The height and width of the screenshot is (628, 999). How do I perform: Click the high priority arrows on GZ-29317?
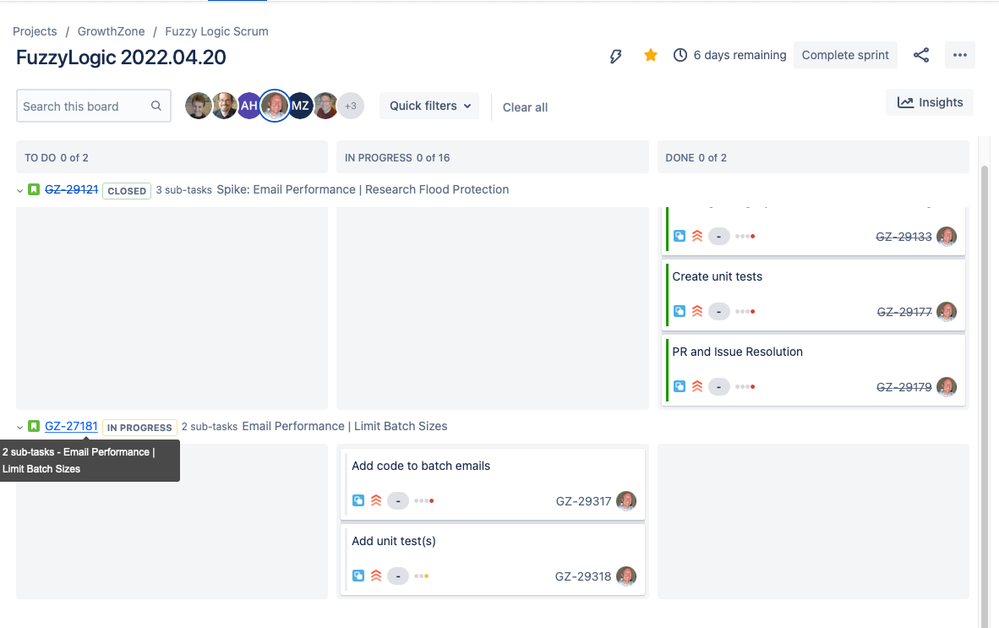376,500
